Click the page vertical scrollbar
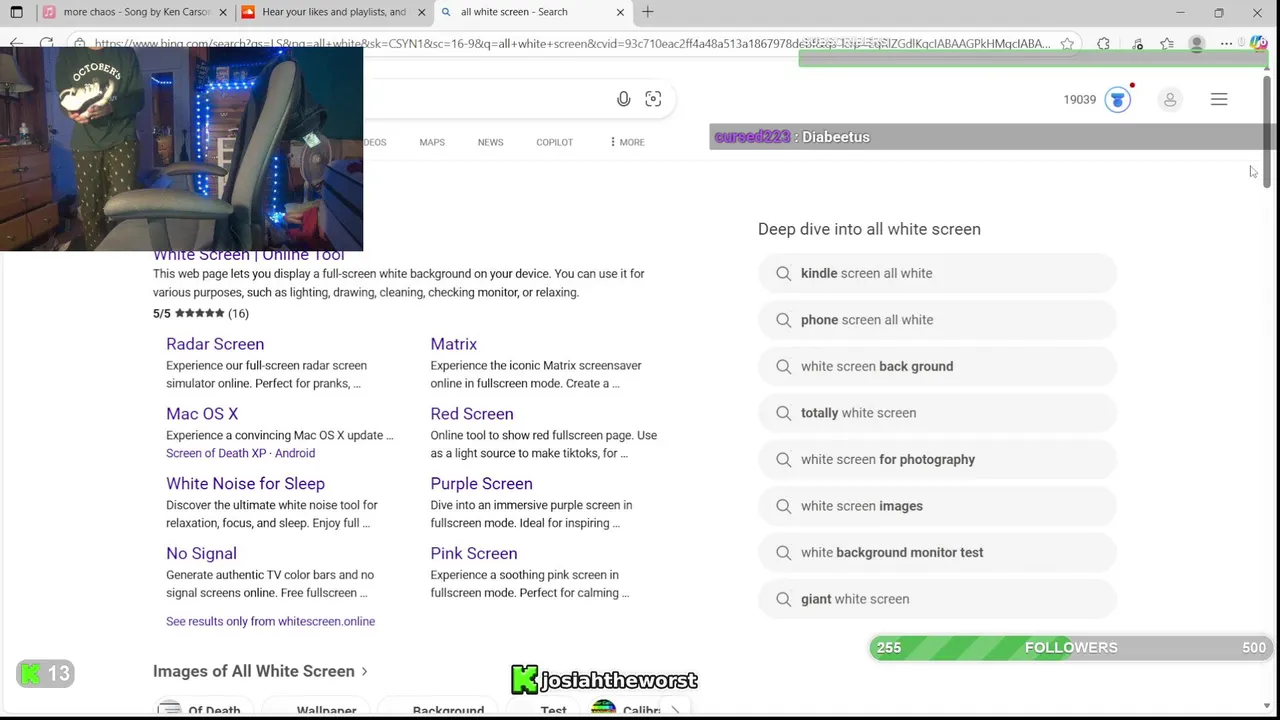Image resolution: width=1280 pixels, height=720 pixels. 1267,133
